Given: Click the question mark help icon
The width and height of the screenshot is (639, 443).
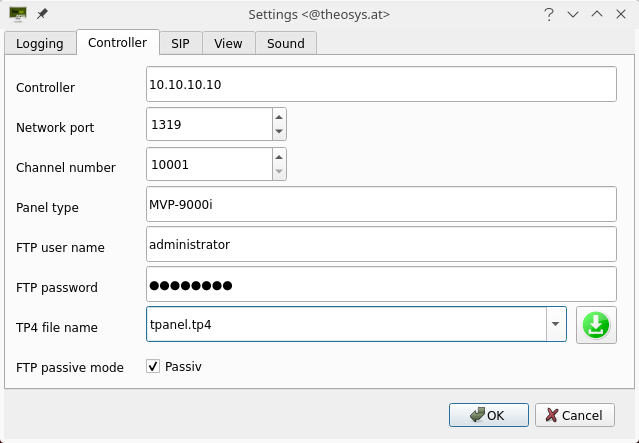Looking at the screenshot, I should click(549, 15).
